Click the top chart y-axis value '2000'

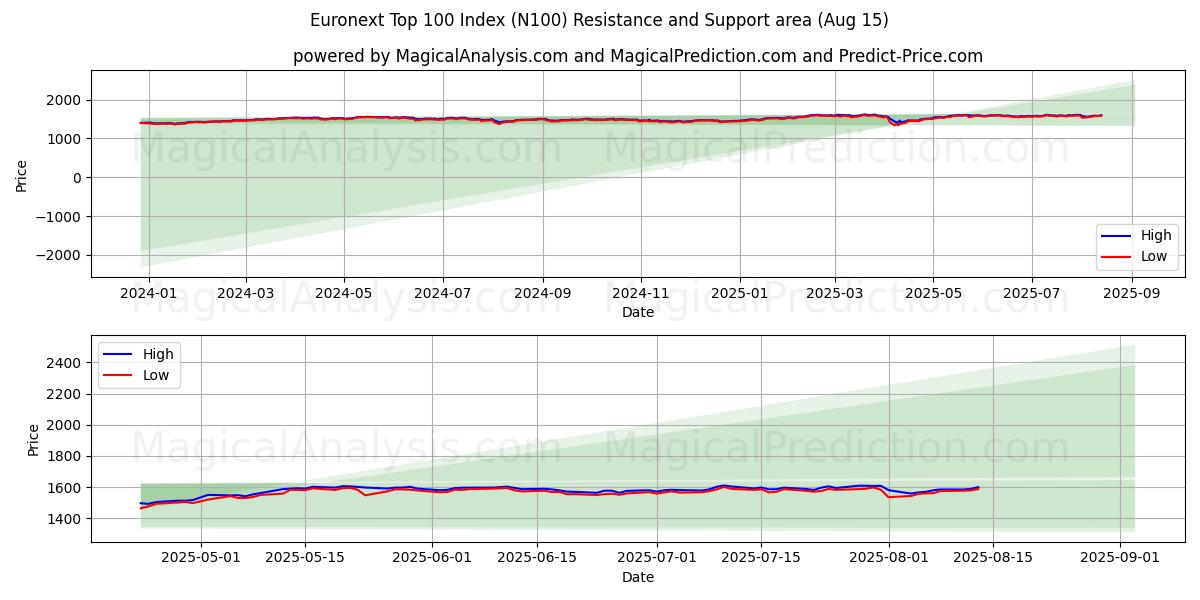66,100
